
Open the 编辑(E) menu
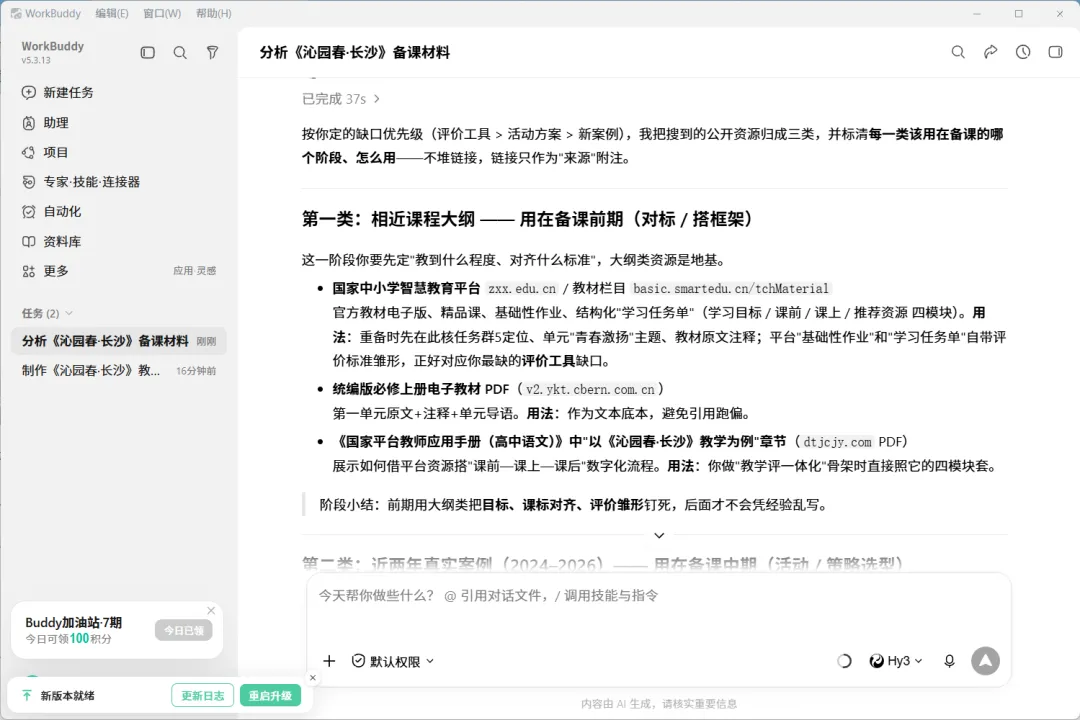coord(112,13)
